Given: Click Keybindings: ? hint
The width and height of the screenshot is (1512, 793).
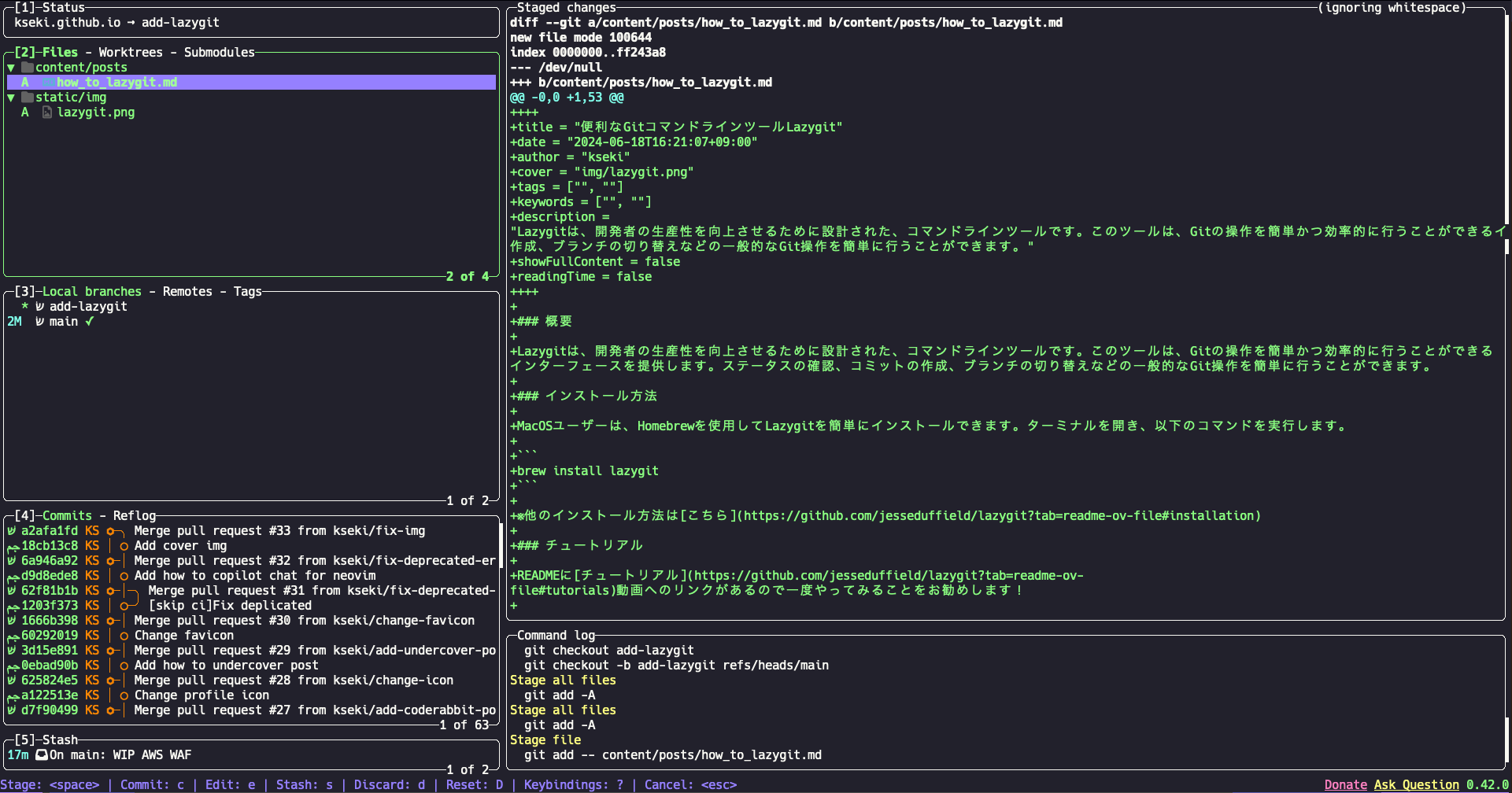Looking at the screenshot, I should pyautogui.click(x=574, y=785).
